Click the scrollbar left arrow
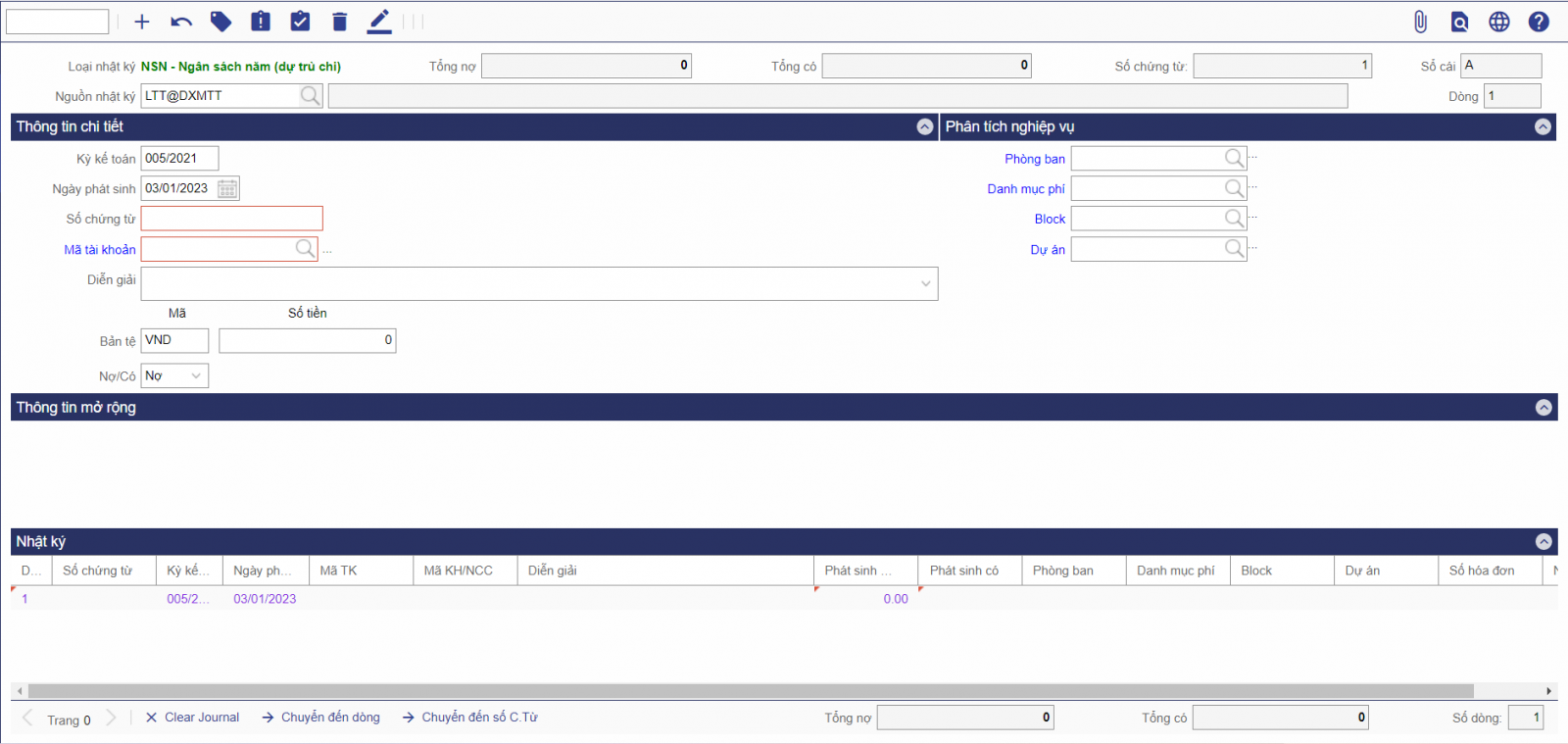Screen dimensions: 1568x744 point(20,691)
